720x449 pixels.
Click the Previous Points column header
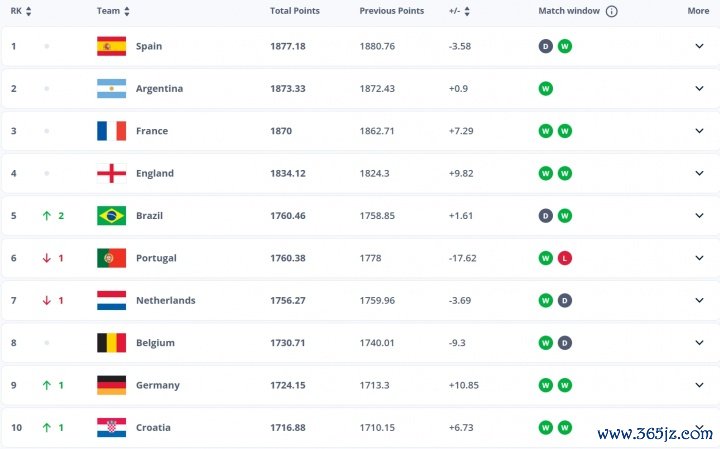tap(391, 11)
